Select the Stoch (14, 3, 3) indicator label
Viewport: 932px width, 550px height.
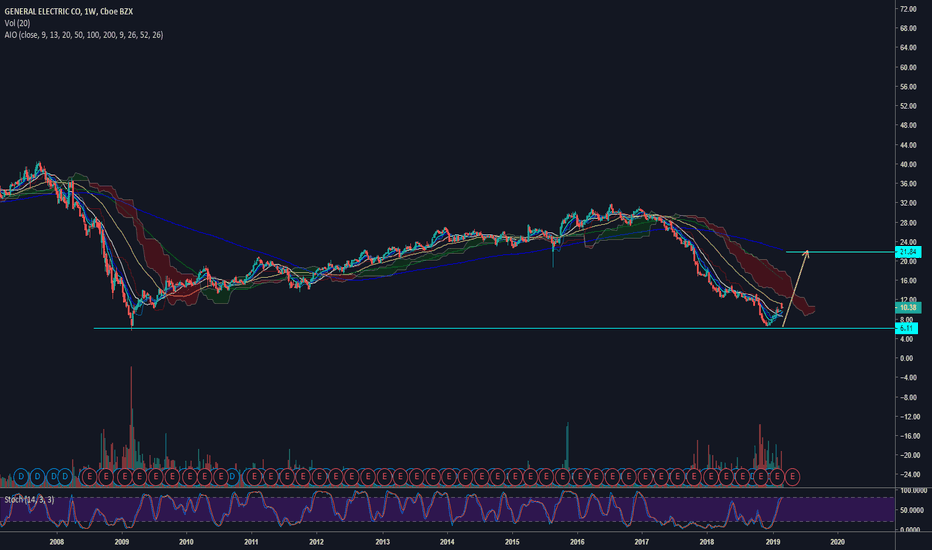point(29,499)
